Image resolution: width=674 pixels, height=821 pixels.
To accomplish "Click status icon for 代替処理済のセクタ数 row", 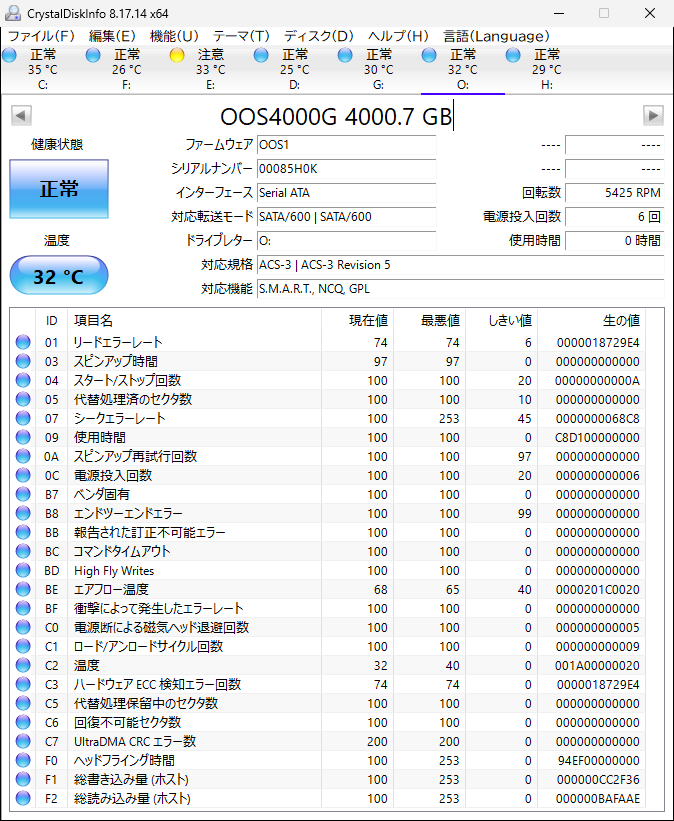I will pyautogui.click(x=23, y=400).
